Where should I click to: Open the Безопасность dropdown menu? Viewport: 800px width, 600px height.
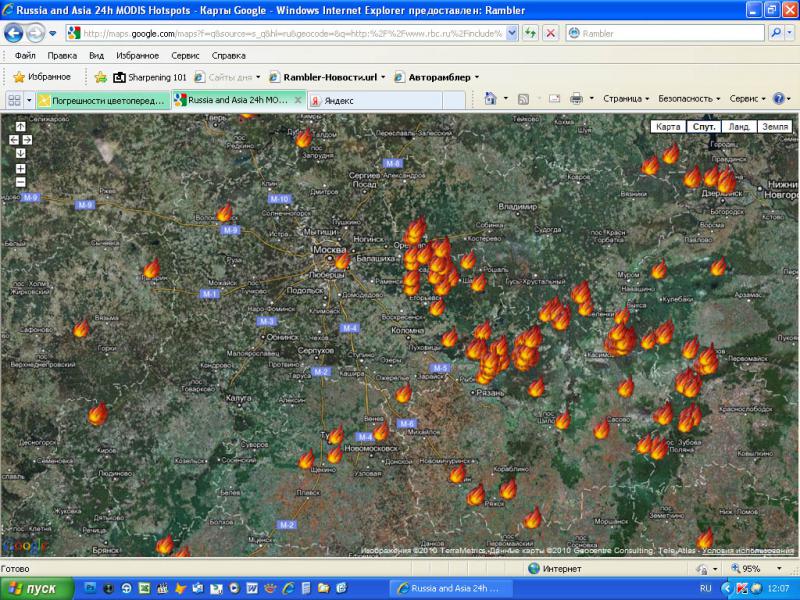[x=689, y=98]
